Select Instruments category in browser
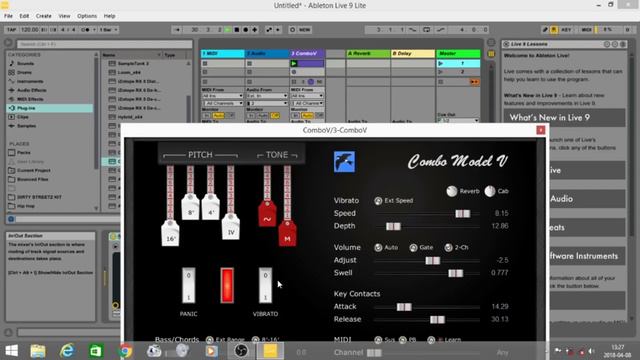 point(30,81)
